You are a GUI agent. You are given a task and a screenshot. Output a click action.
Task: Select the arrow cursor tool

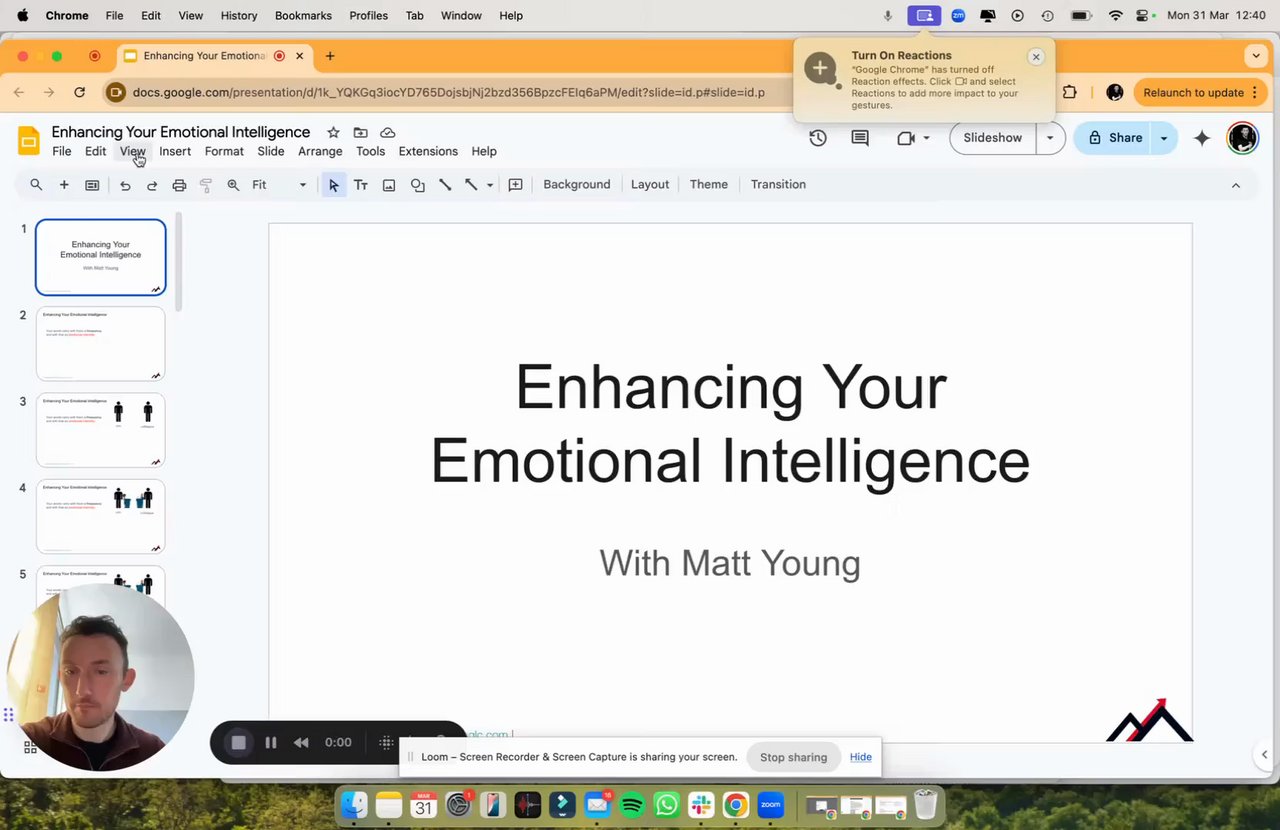(x=334, y=185)
